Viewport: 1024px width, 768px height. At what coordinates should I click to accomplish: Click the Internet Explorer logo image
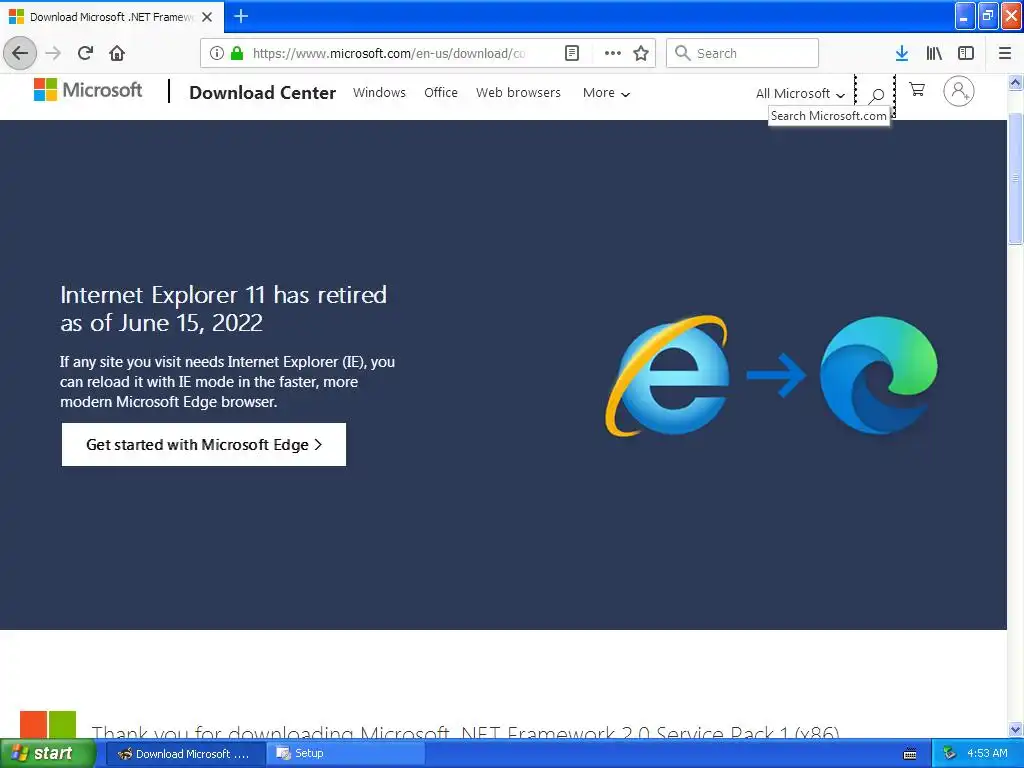point(667,376)
